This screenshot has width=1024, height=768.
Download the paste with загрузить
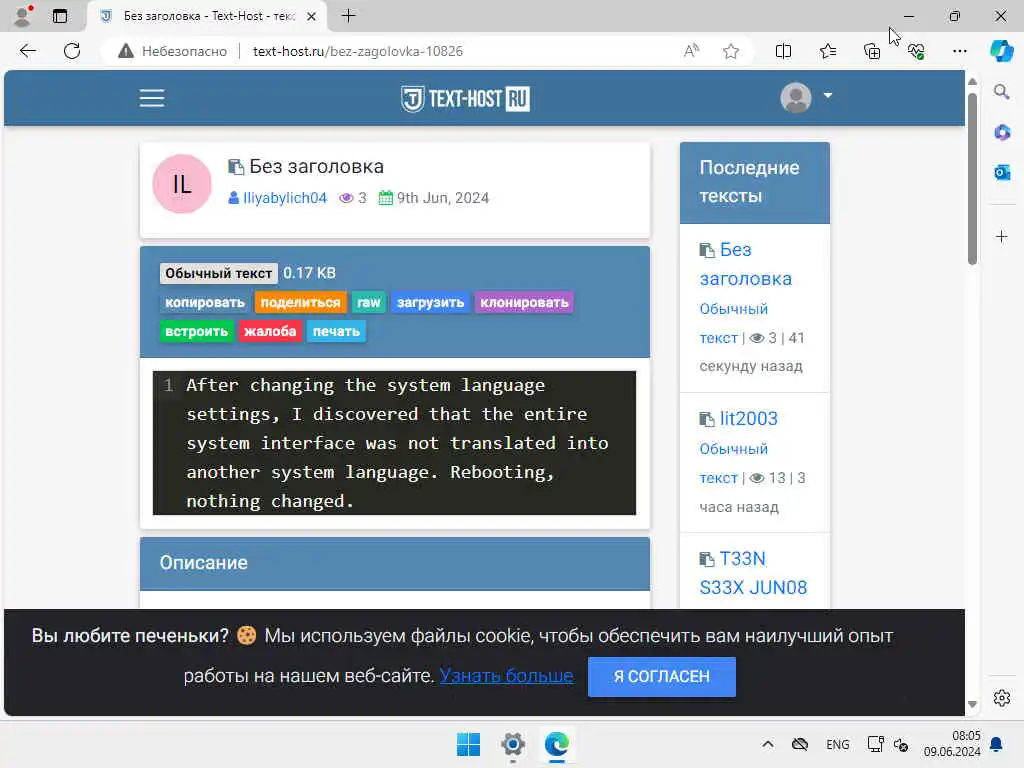[430, 302]
